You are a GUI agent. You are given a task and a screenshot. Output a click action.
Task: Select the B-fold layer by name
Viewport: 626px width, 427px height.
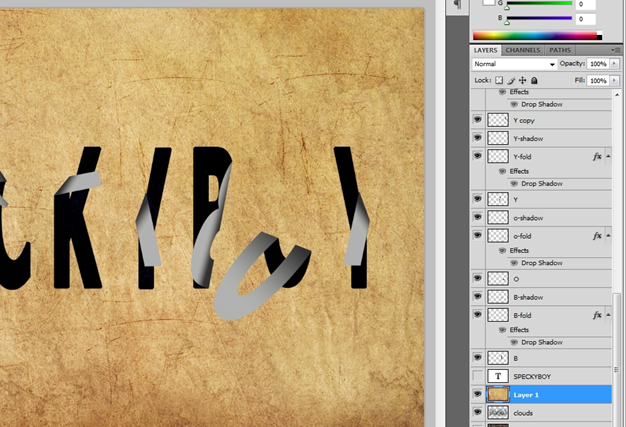[x=522, y=316]
